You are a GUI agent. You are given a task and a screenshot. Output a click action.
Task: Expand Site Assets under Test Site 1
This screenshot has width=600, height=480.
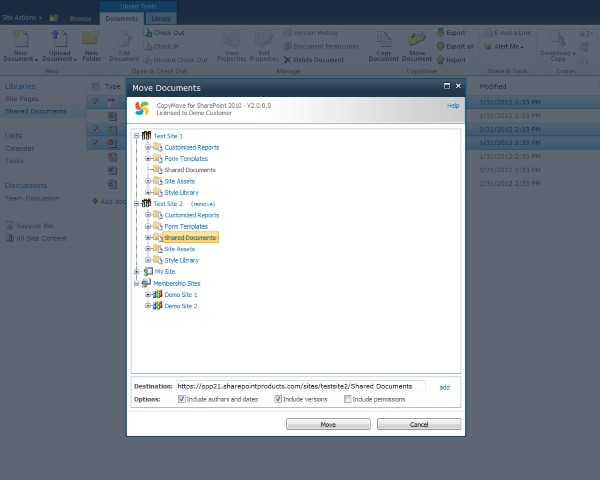(148, 181)
